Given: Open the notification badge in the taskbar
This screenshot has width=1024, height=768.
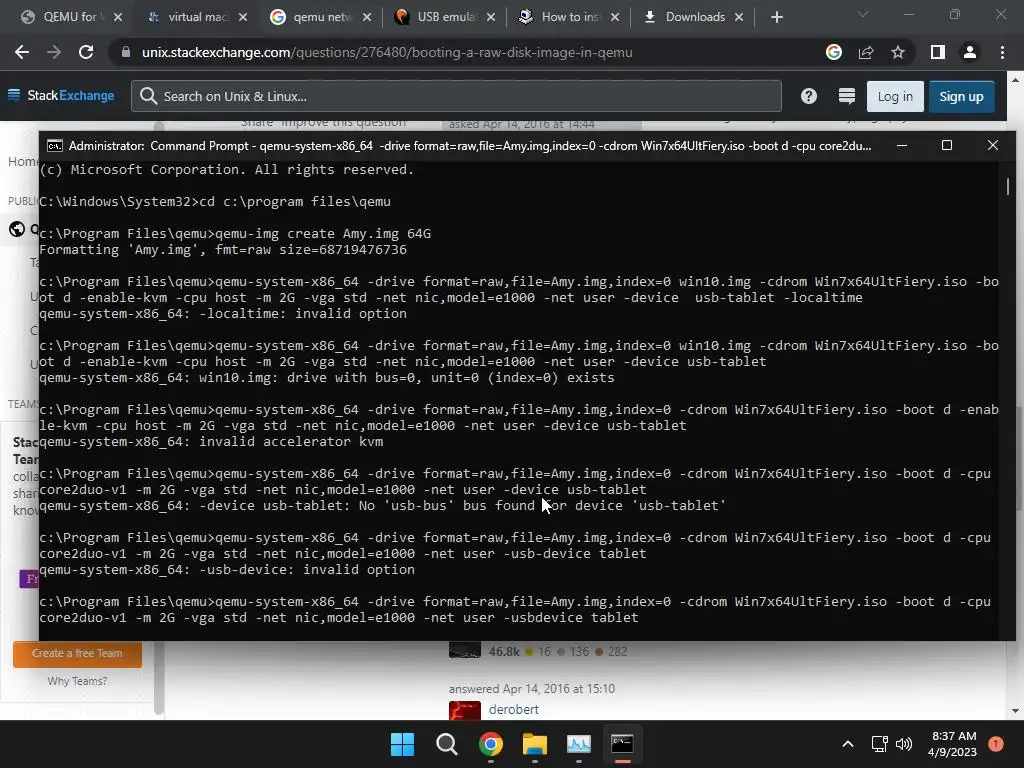Looking at the screenshot, I should click(x=996, y=743).
